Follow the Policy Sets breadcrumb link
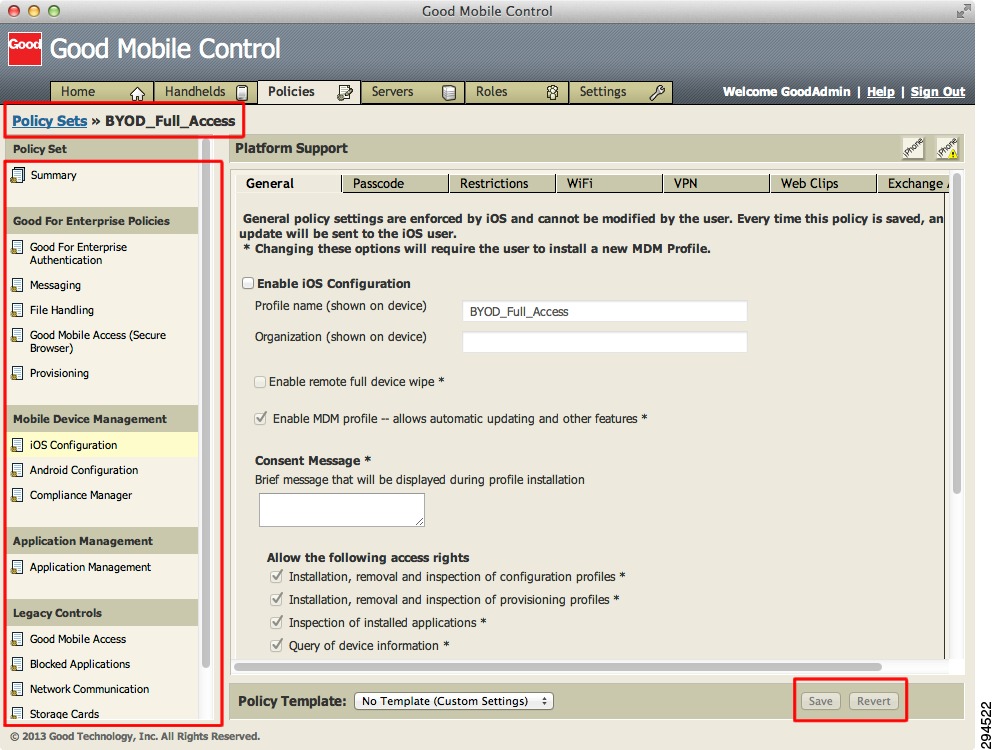This screenshot has width=992, height=750. pos(49,121)
